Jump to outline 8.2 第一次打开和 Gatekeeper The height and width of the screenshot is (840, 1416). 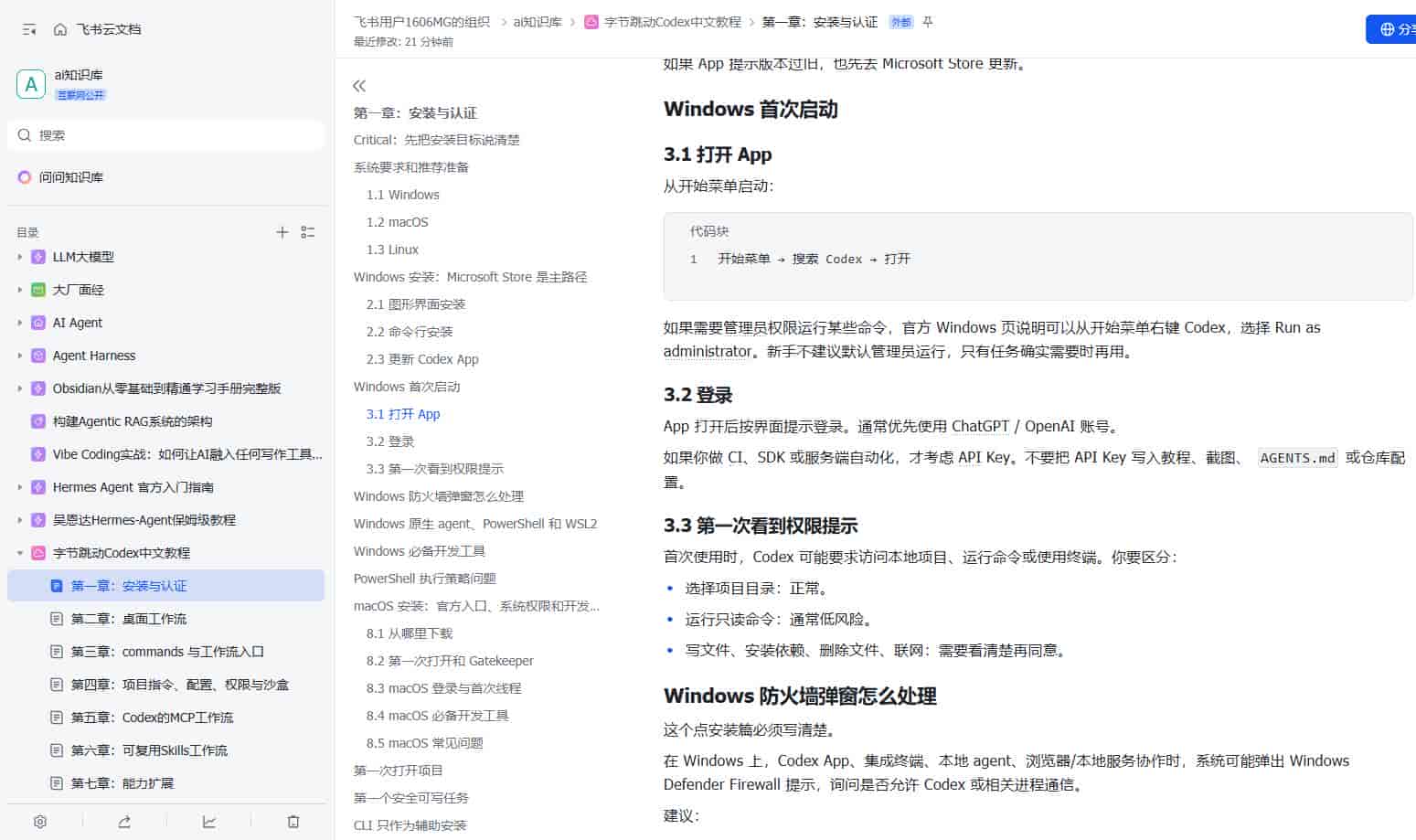click(x=450, y=661)
